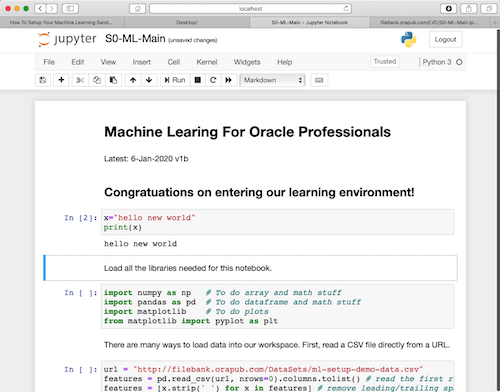The image size is (500, 392).
Task: Select the url filebank code cell
Action: 277,377
